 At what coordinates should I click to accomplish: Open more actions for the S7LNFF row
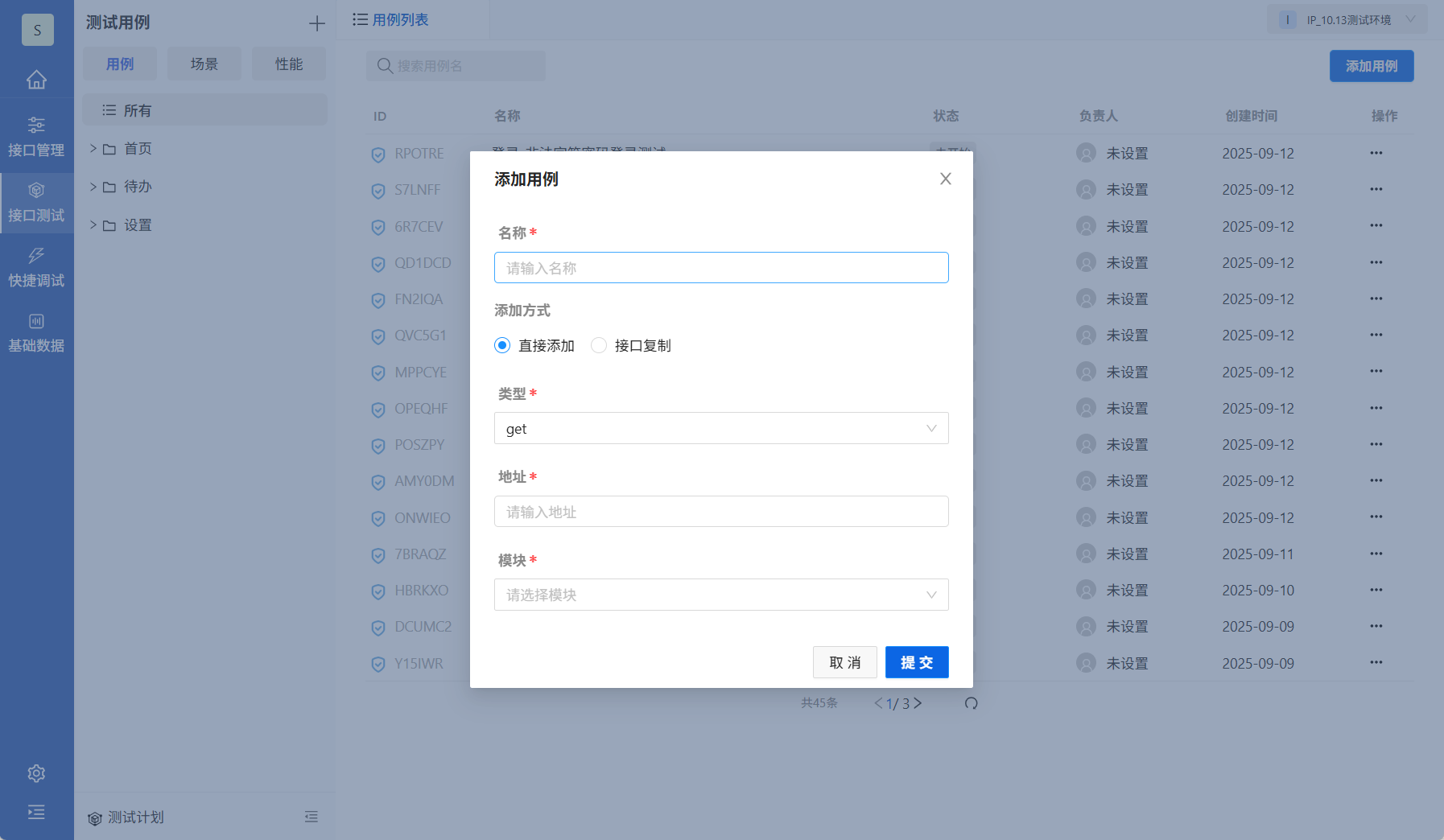tap(1376, 189)
